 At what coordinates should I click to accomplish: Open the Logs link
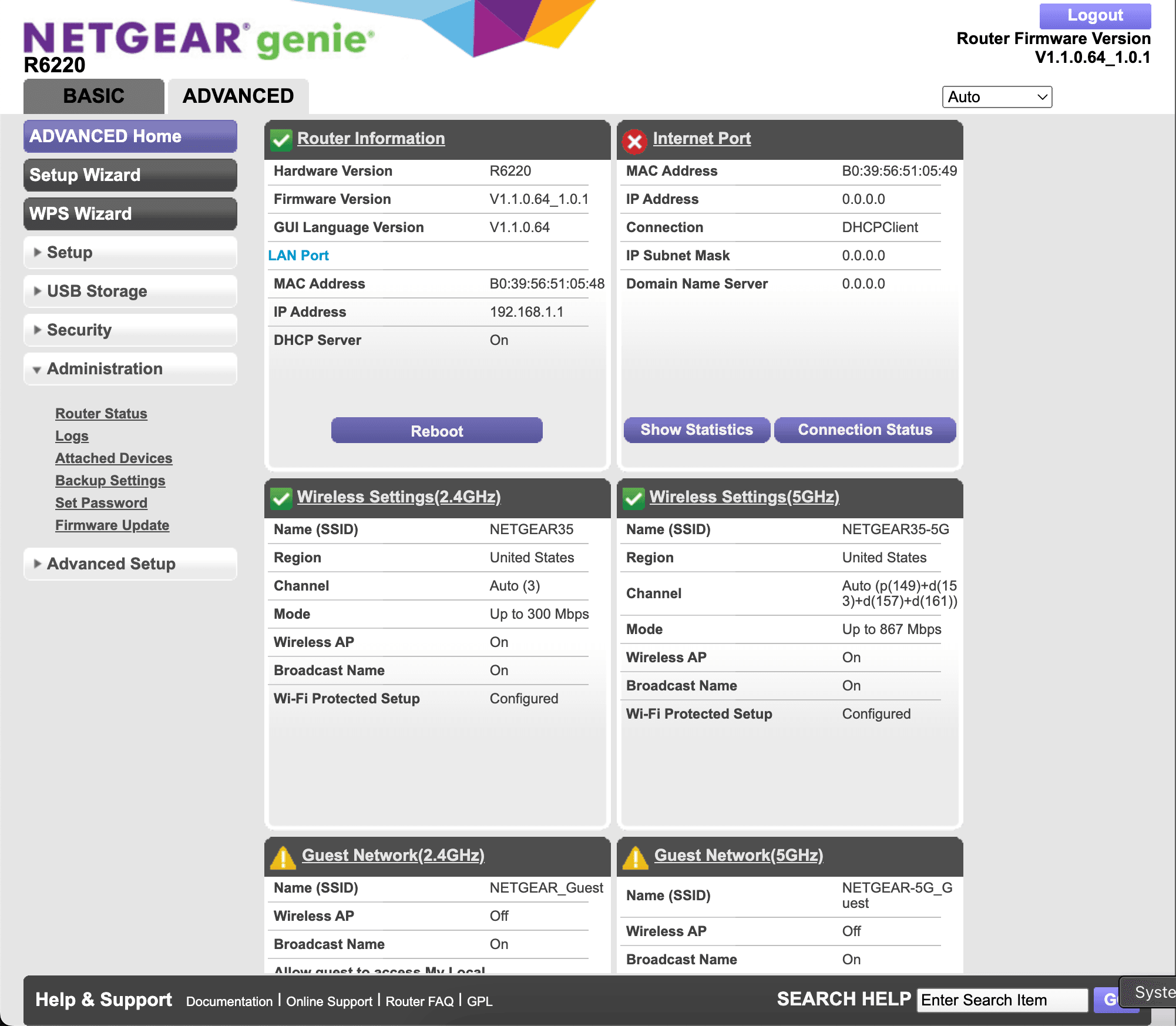(x=72, y=435)
